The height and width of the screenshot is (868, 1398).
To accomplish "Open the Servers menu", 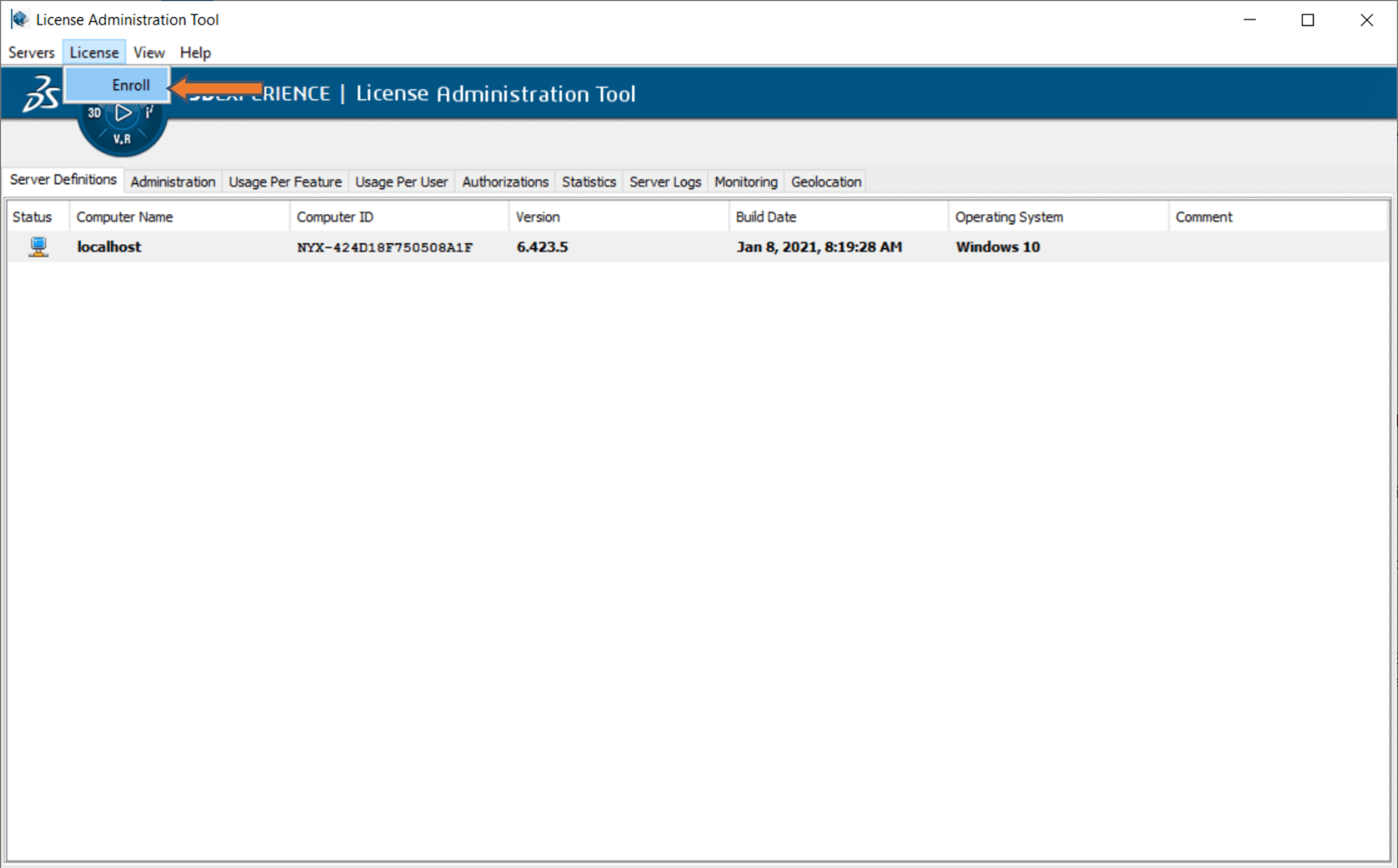I will coord(31,53).
